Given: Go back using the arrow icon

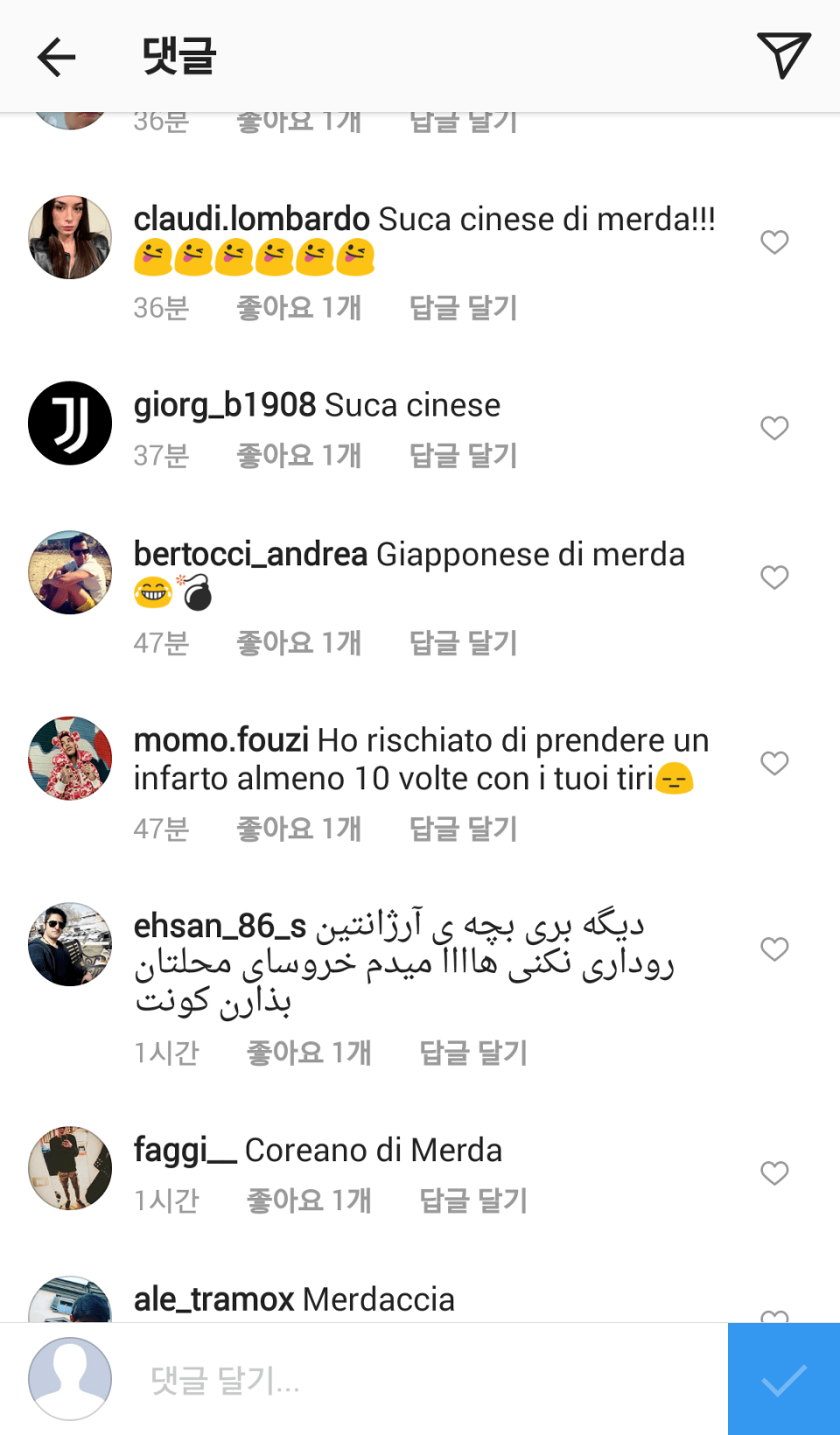Looking at the screenshot, I should click(x=57, y=58).
